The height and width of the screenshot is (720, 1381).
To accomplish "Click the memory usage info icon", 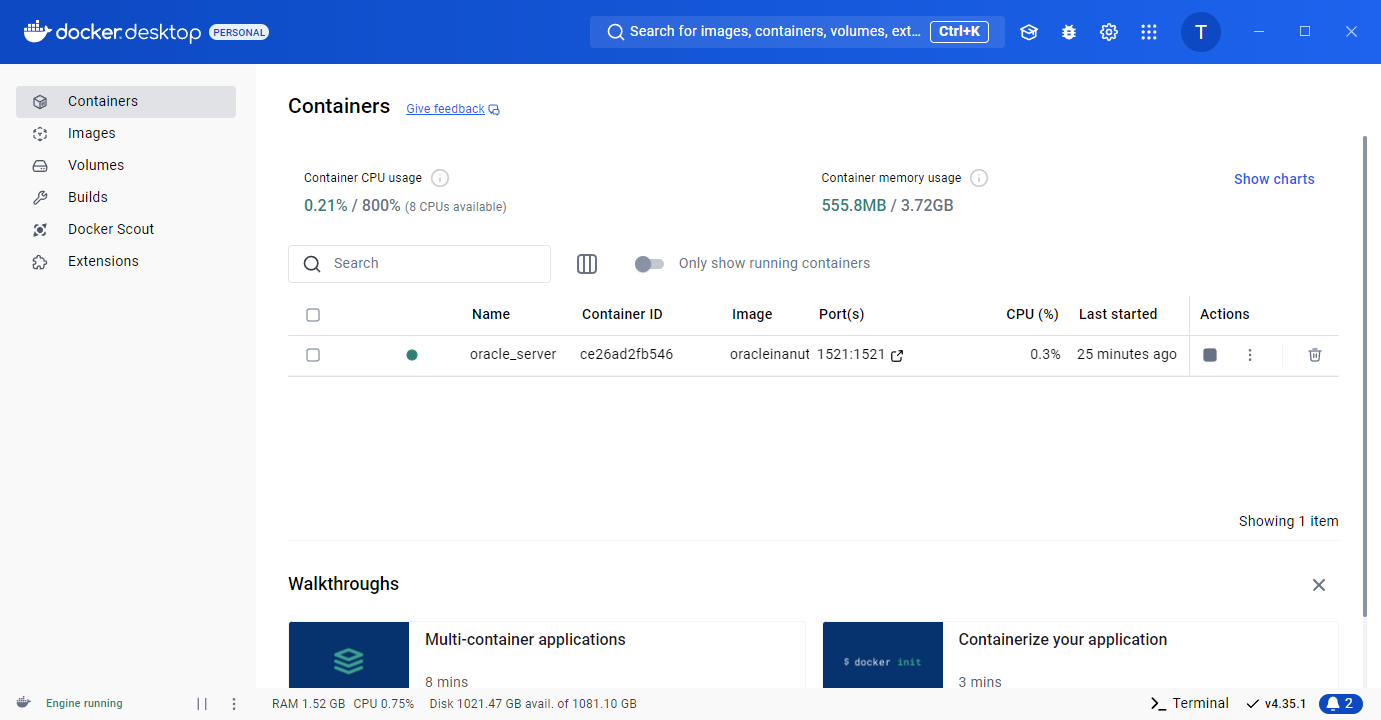I will pos(979,178).
